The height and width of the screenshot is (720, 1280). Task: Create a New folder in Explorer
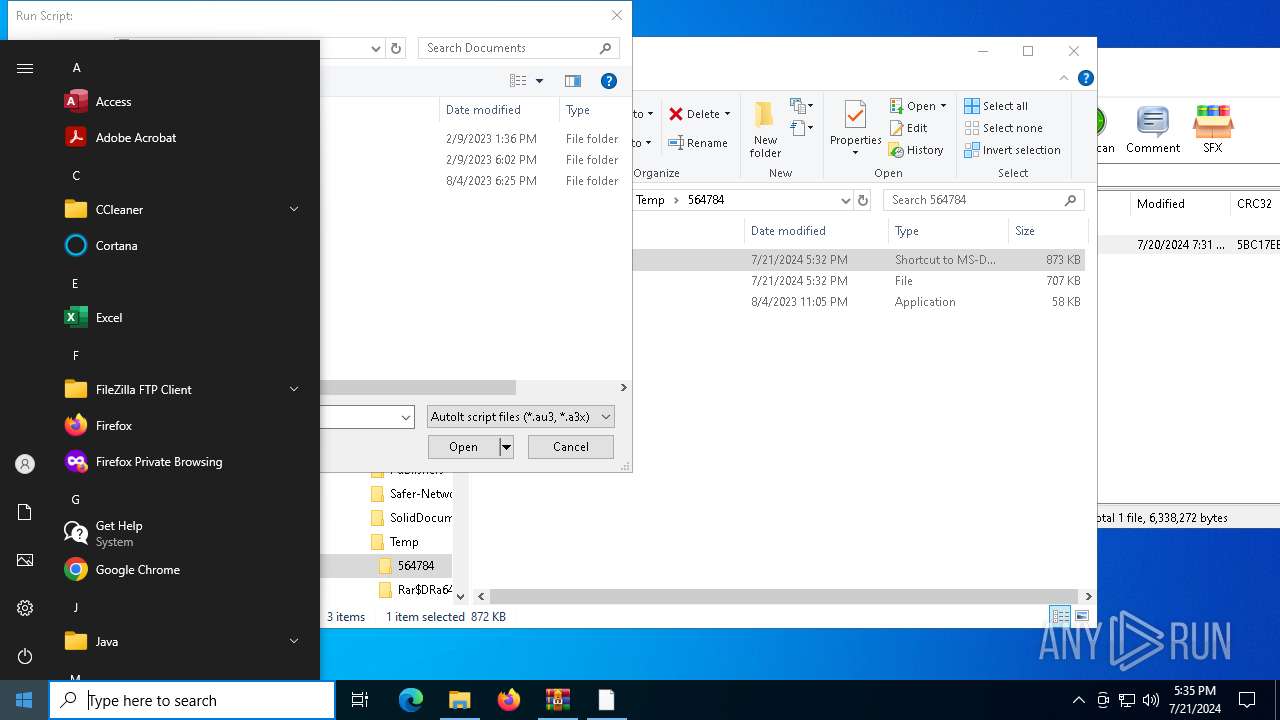pos(765,129)
